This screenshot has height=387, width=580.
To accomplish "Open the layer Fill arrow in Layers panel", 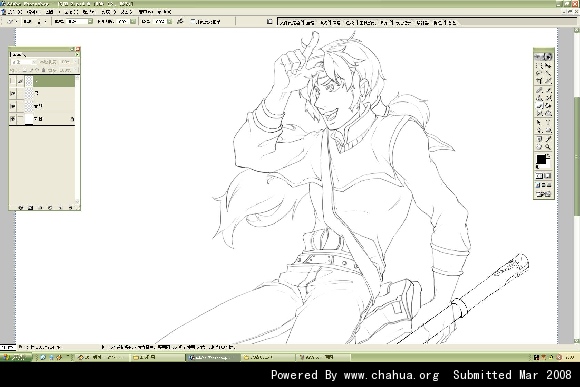I will coord(76,70).
